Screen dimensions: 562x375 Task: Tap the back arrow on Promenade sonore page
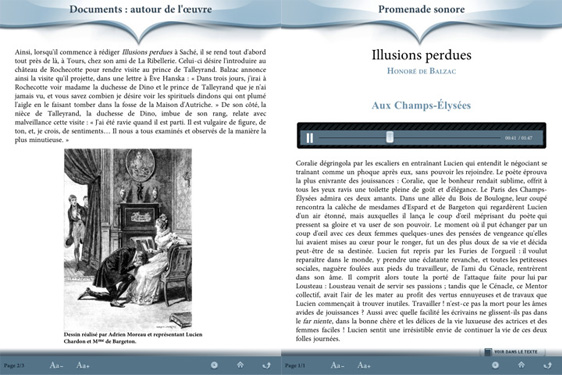(547, 365)
